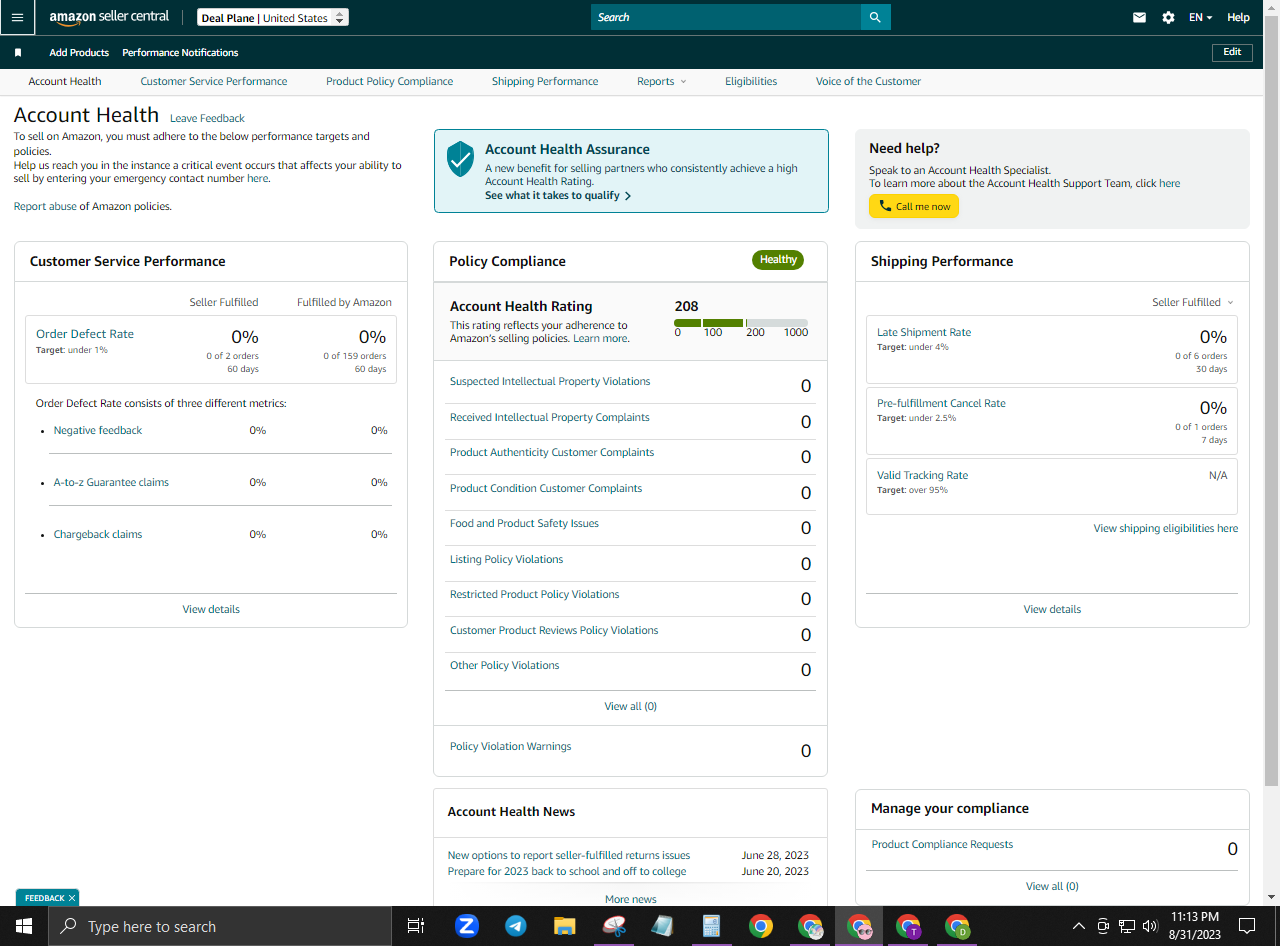1280x946 pixels.
Task: Open the EN language dropdown
Action: (1200, 17)
